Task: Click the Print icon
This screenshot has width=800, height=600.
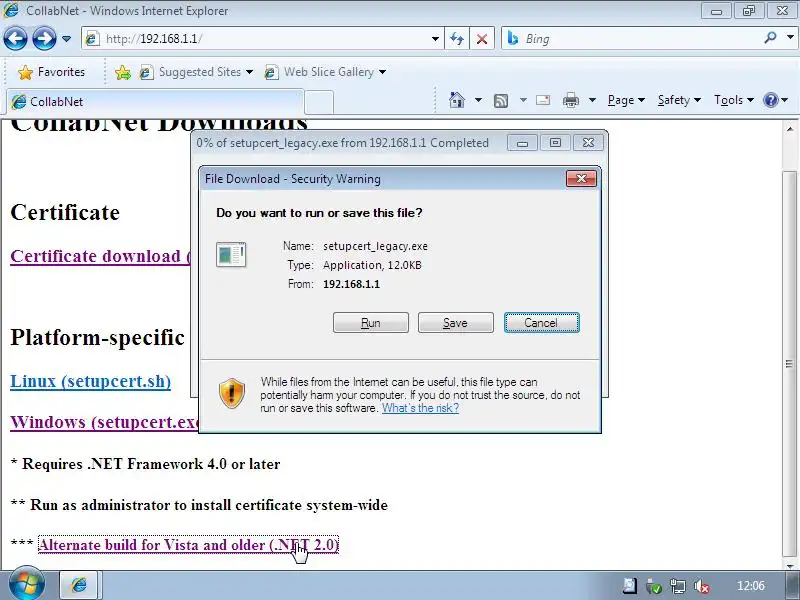Action: 570,100
